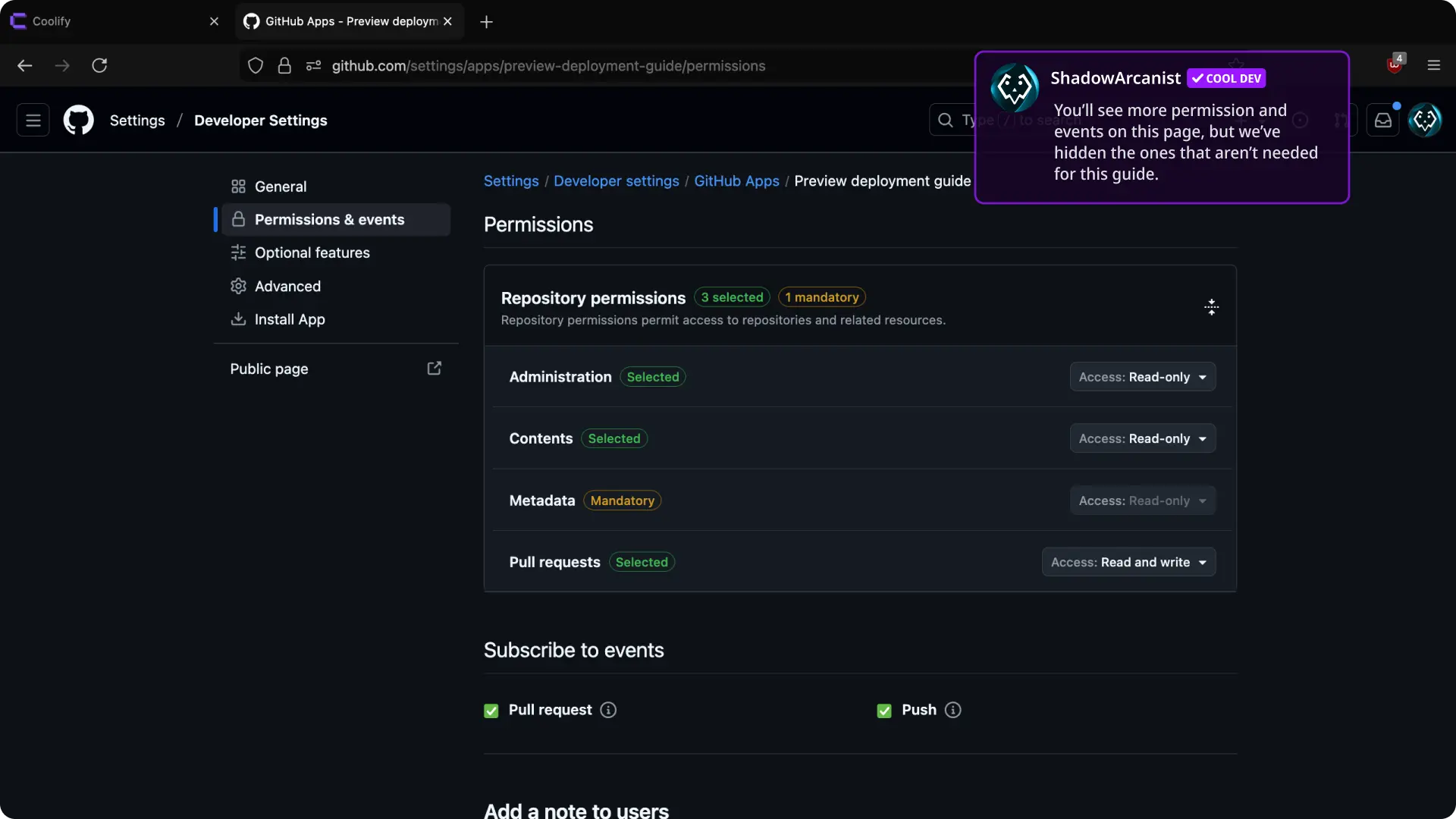Open the Install App sidebar item
Image resolution: width=1456 pixels, height=819 pixels.
click(289, 319)
